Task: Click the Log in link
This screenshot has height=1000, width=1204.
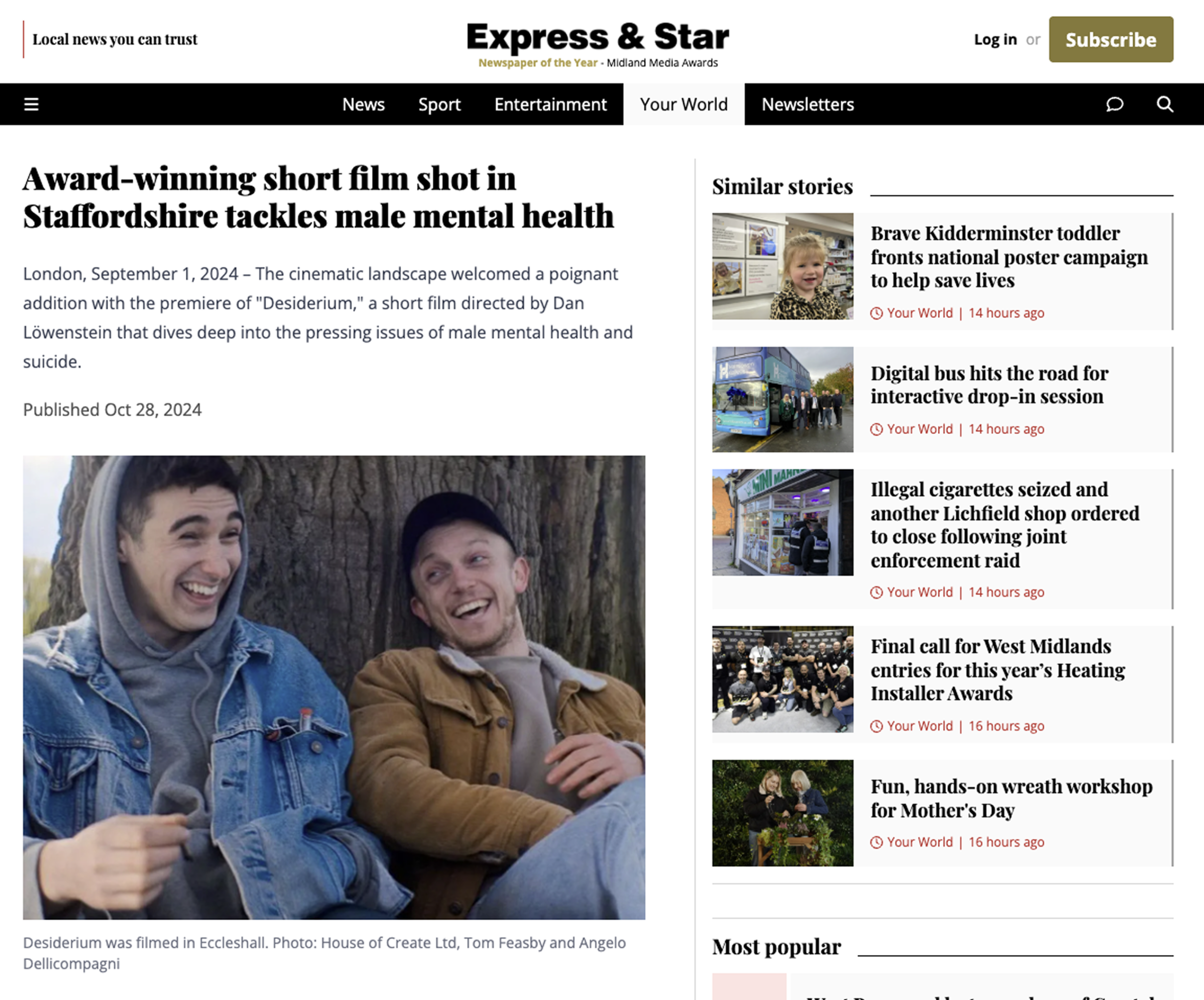Action: (x=995, y=39)
